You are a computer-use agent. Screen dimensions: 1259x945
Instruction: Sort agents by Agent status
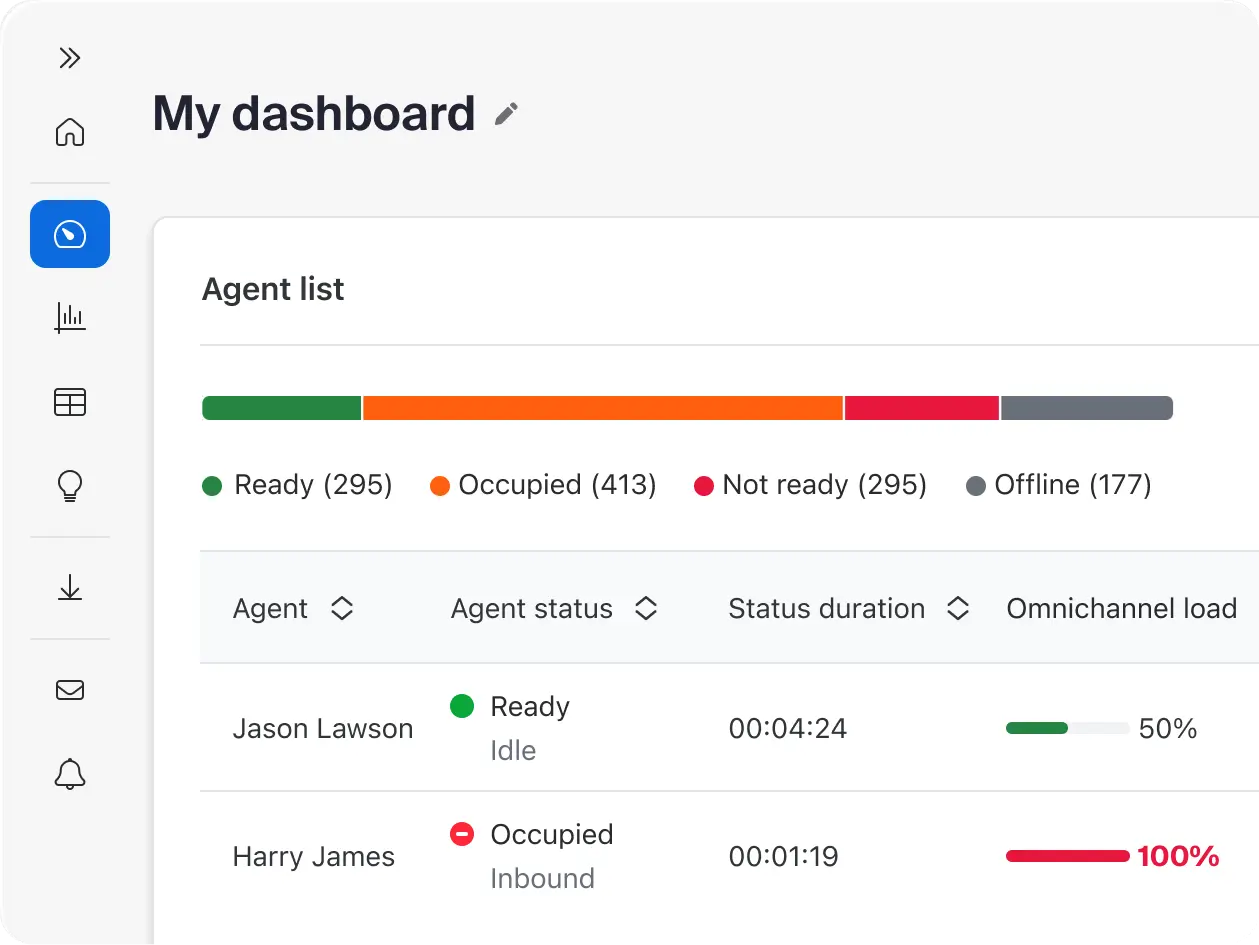pos(647,608)
